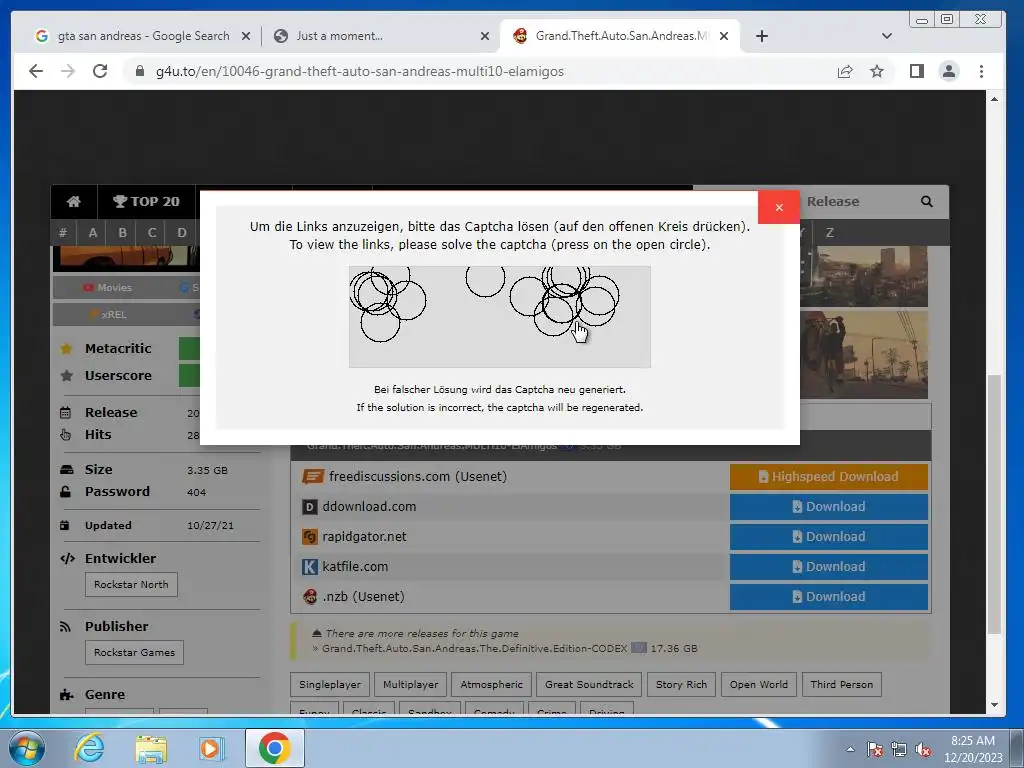The width and height of the screenshot is (1024, 768).
Task: Select Great Soundtrack tag
Action: 589,684
